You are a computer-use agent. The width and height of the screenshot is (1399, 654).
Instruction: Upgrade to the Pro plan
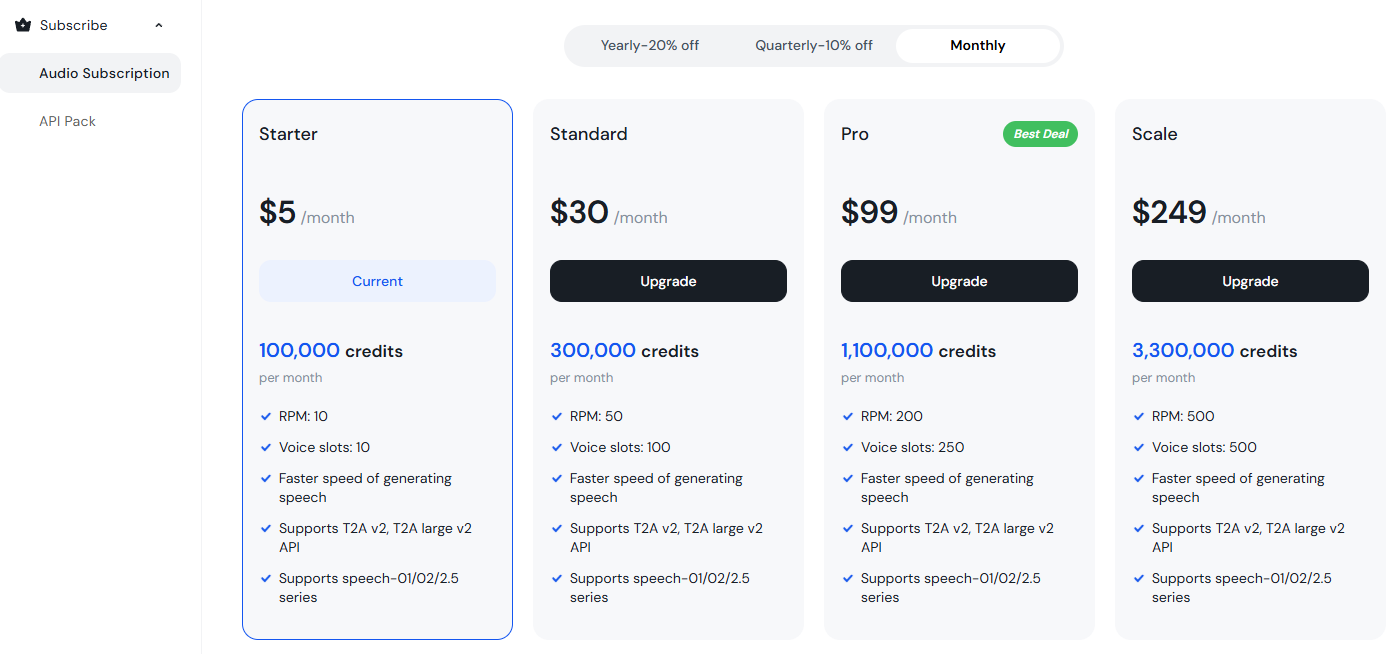coord(959,281)
